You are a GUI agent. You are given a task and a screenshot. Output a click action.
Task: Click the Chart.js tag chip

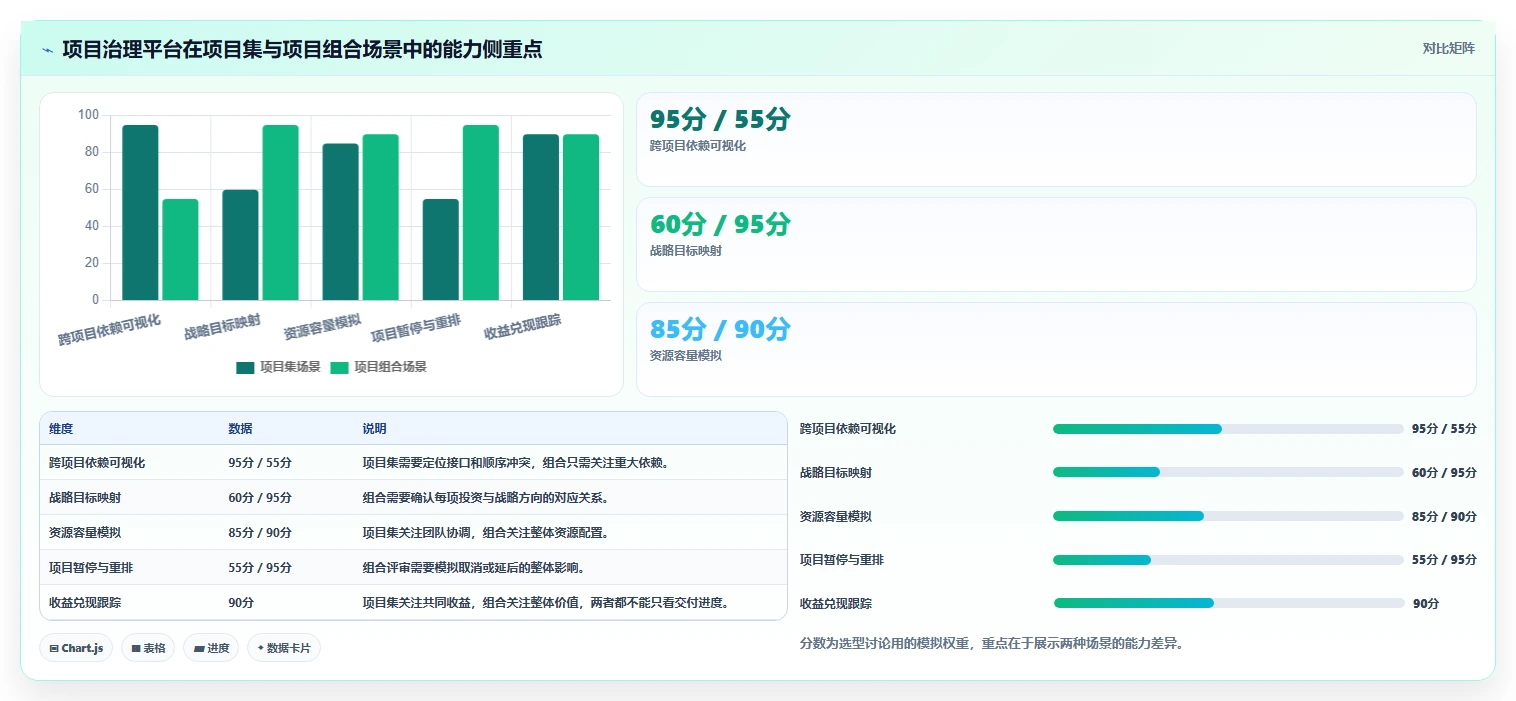coord(76,648)
